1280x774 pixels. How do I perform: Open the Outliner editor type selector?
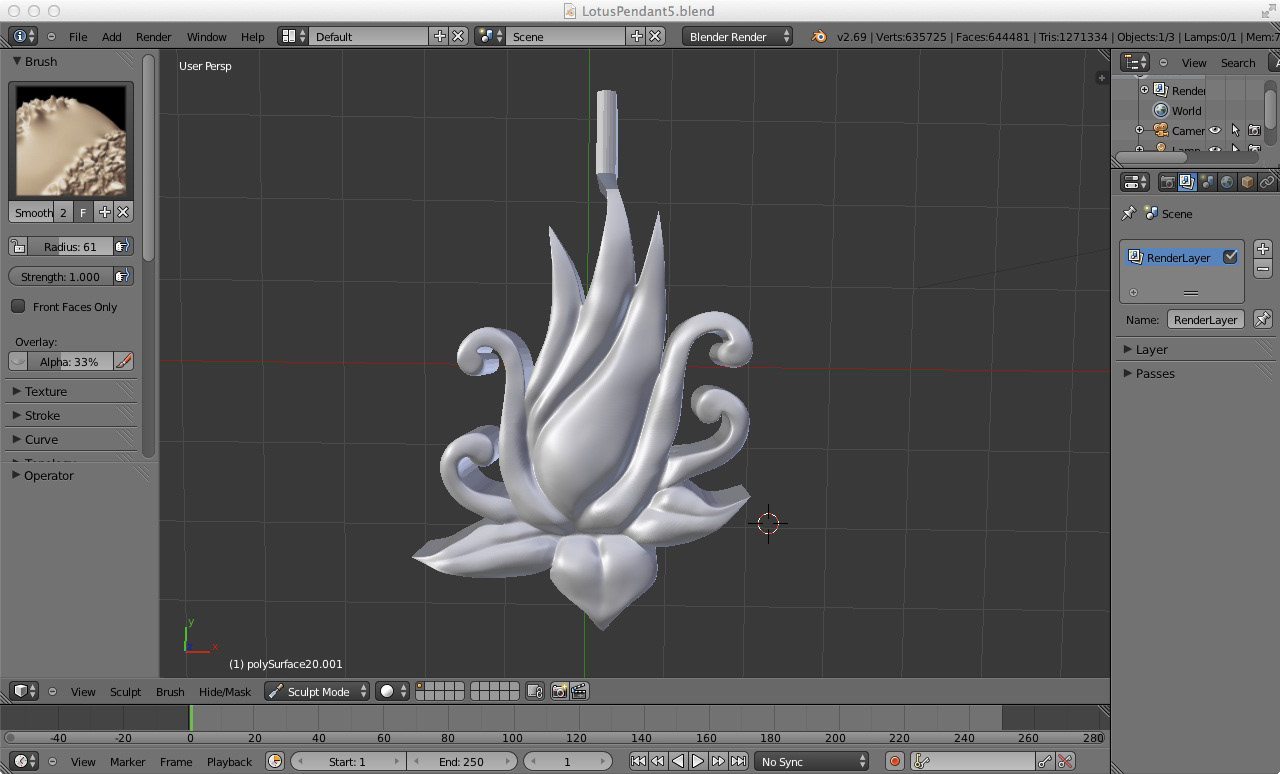click(1135, 62)
